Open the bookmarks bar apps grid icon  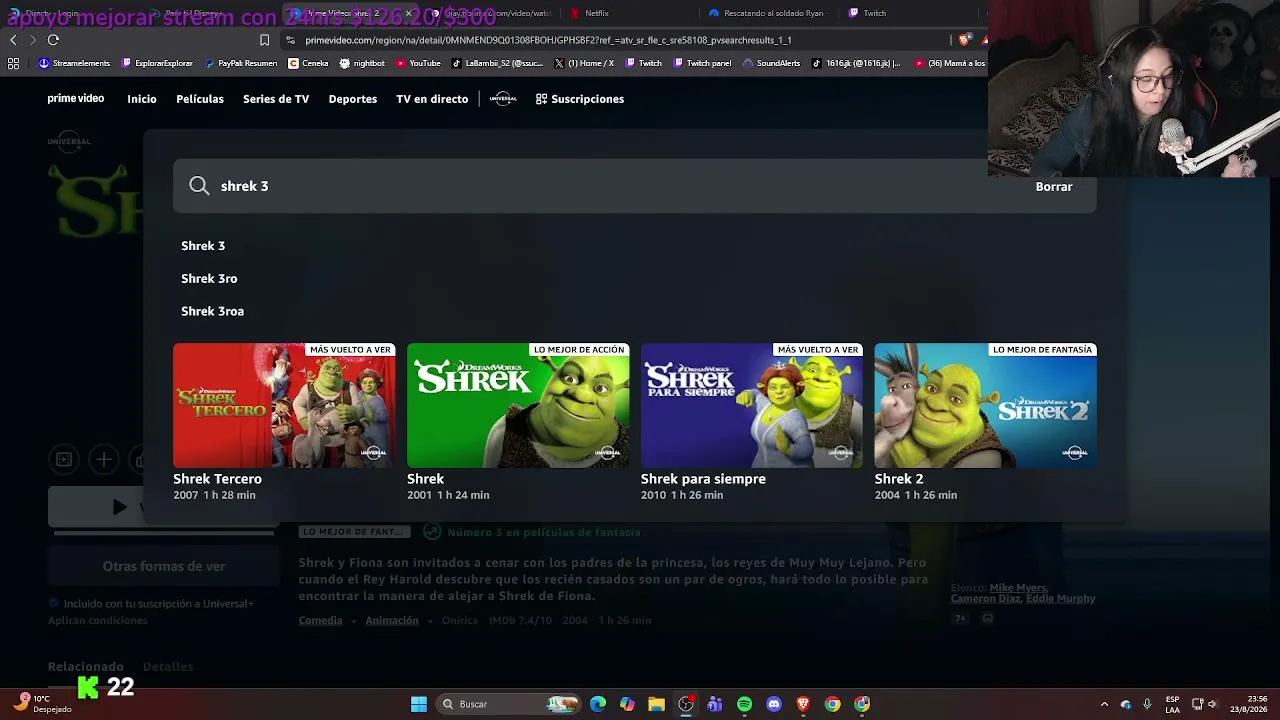point(13,63)
